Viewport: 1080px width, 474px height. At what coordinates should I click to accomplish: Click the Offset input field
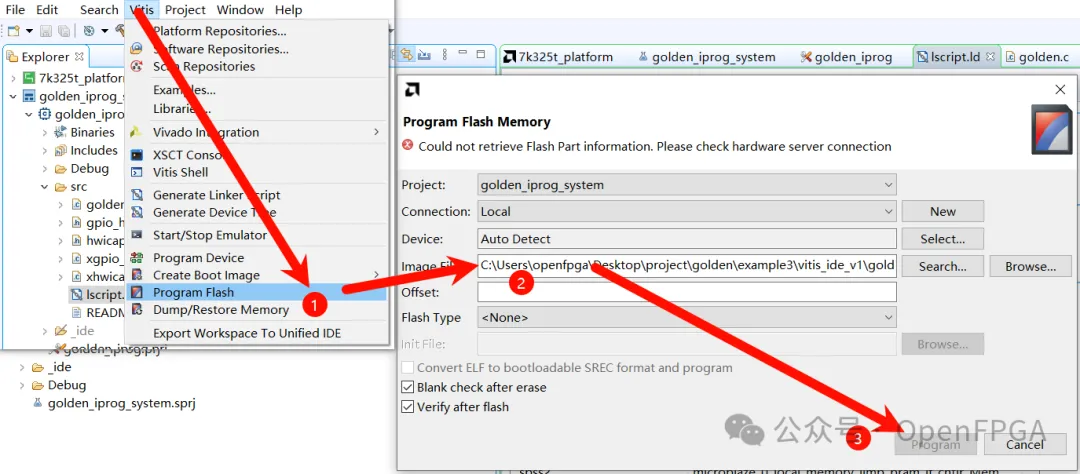tap(687, 292)
